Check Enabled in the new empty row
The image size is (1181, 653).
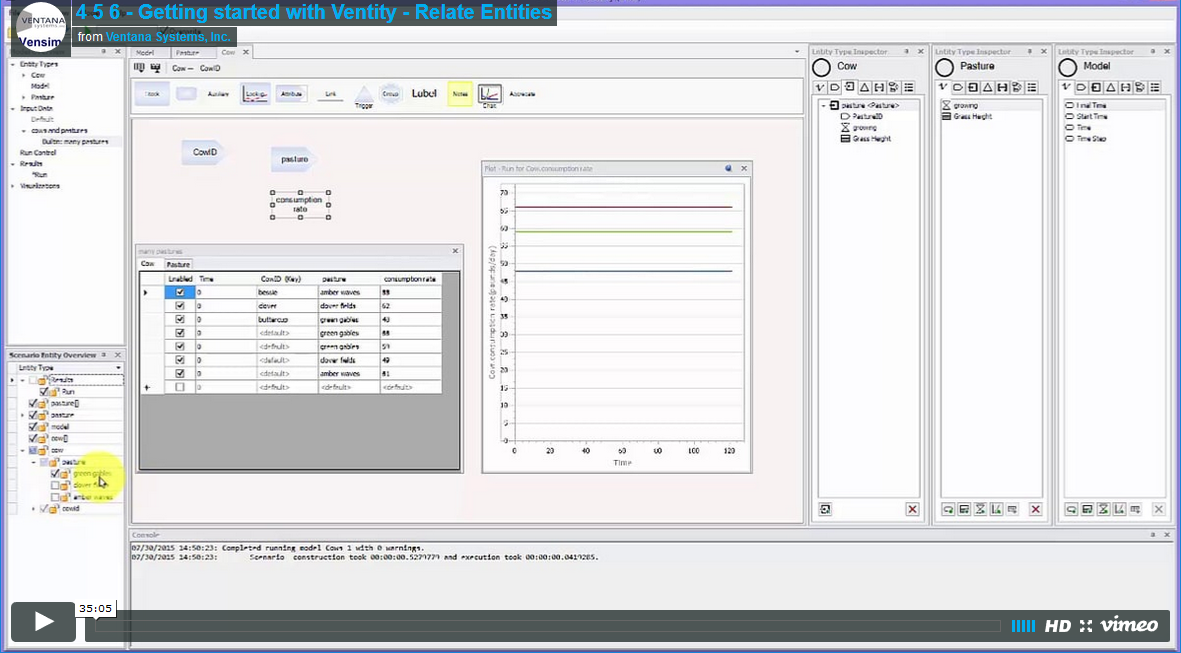pyautogui.click(x=180, y=387)
